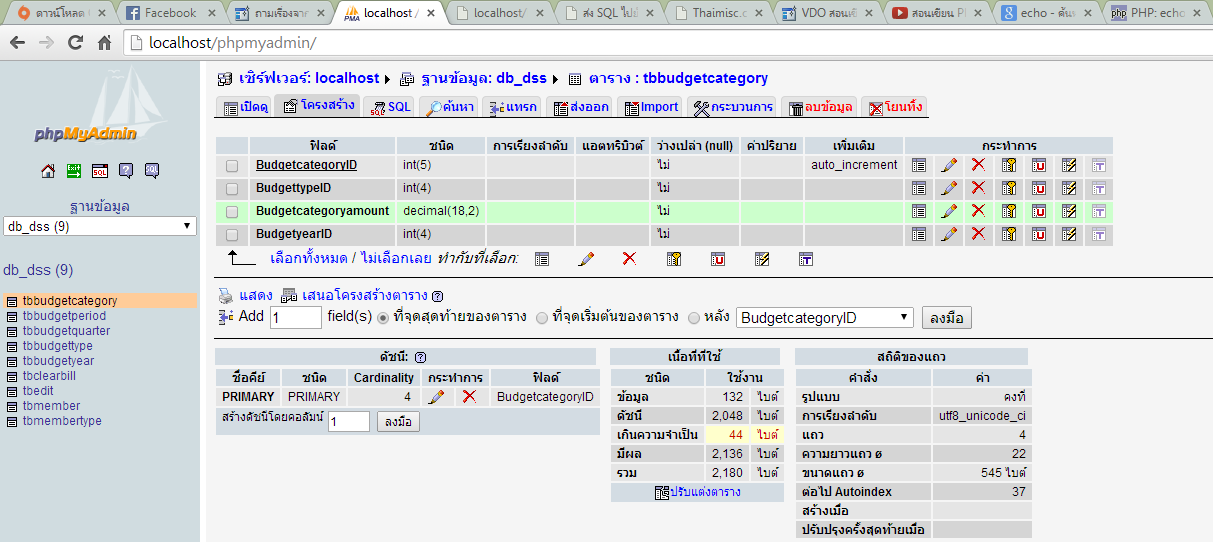Check the BudgetyearID row checkbox
The width and height of the screenshot is (1213, 542).
pos(232,235)
